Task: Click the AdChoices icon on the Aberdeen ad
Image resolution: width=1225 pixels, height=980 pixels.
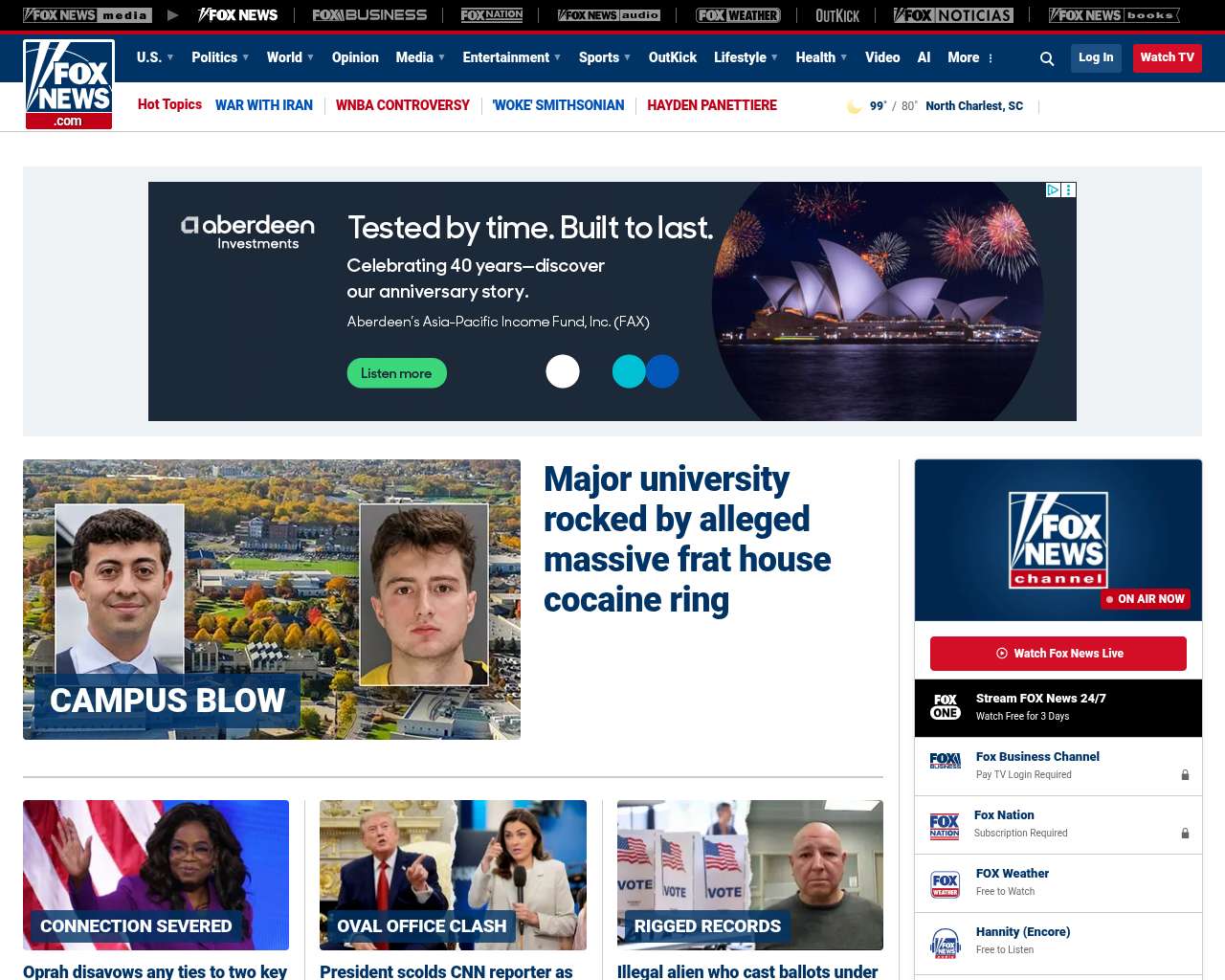Action: 1053,189
